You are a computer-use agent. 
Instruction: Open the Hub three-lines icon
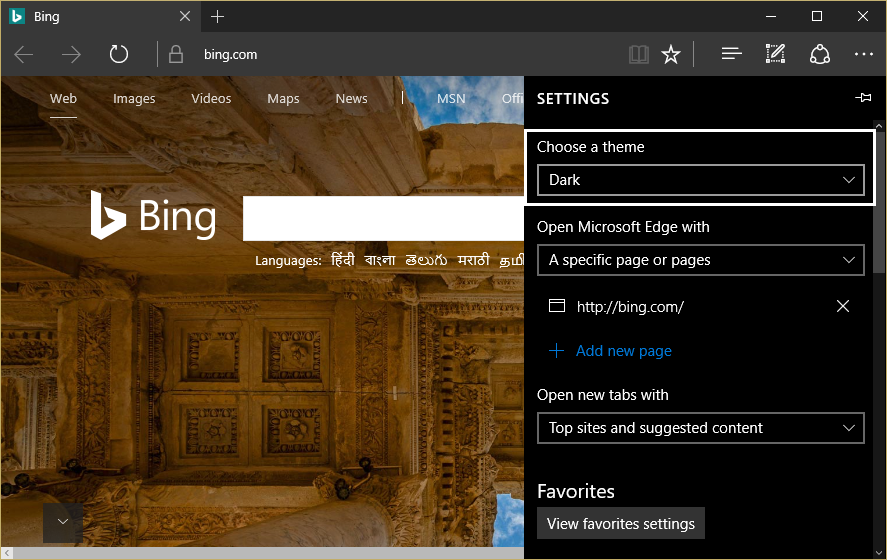tap(731, 55)
